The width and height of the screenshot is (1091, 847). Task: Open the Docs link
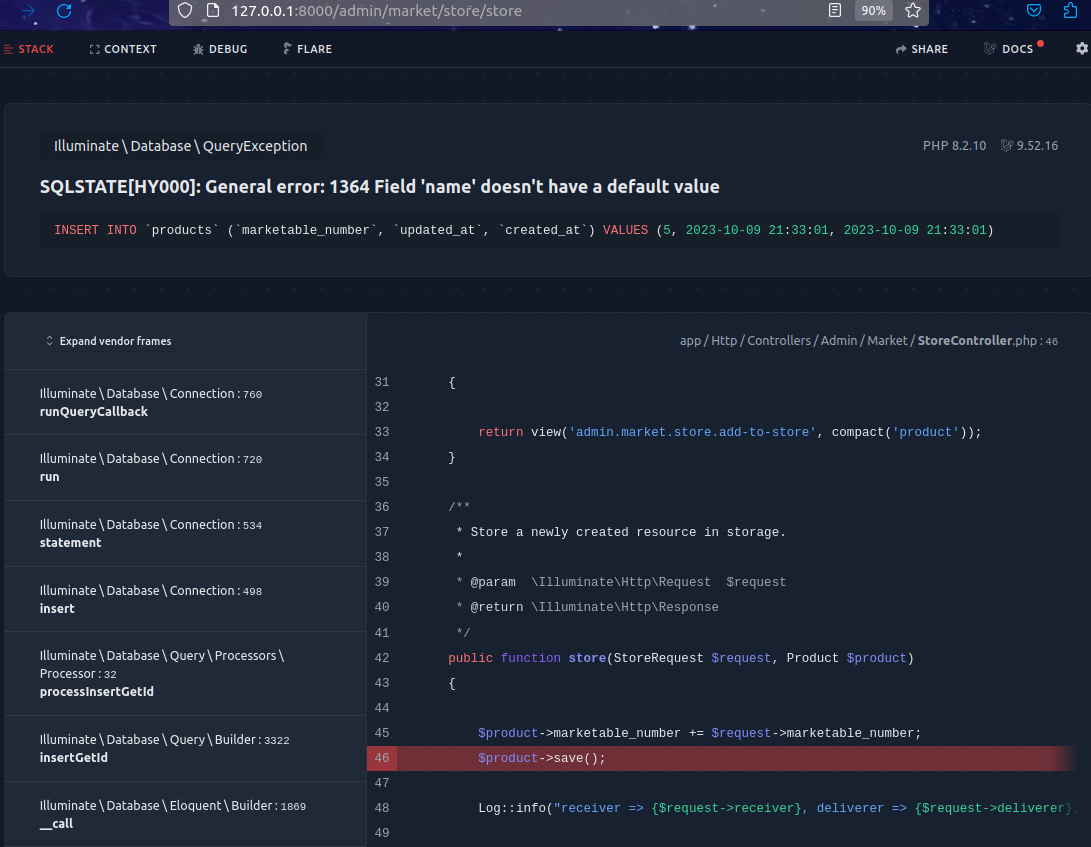point(1010,49)
